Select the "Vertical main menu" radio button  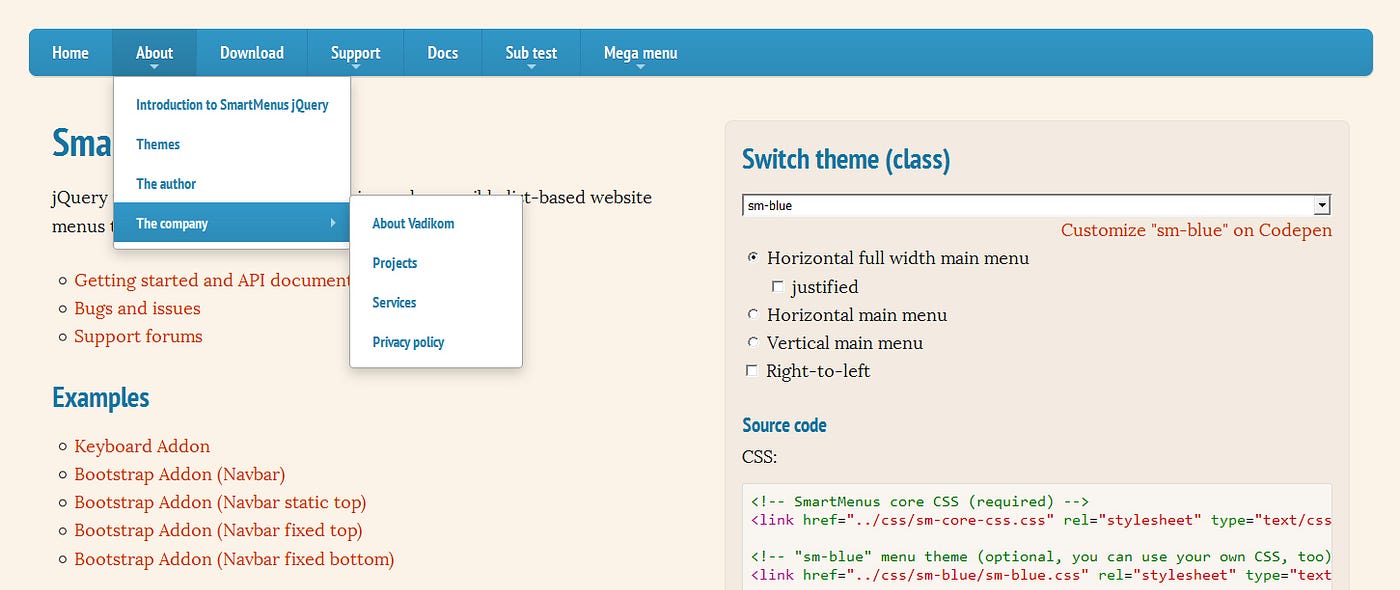(752, 342)
